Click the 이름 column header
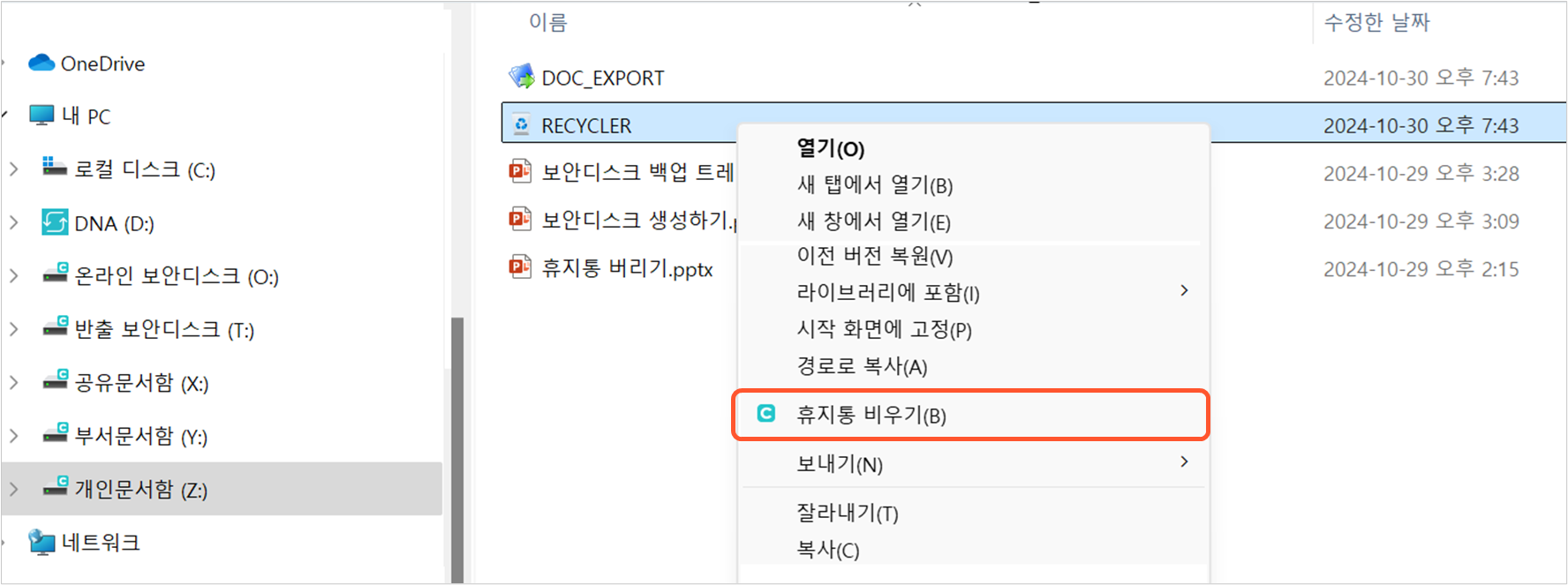The width and height of the screenshot is (1568, 585). pos(547,22)
